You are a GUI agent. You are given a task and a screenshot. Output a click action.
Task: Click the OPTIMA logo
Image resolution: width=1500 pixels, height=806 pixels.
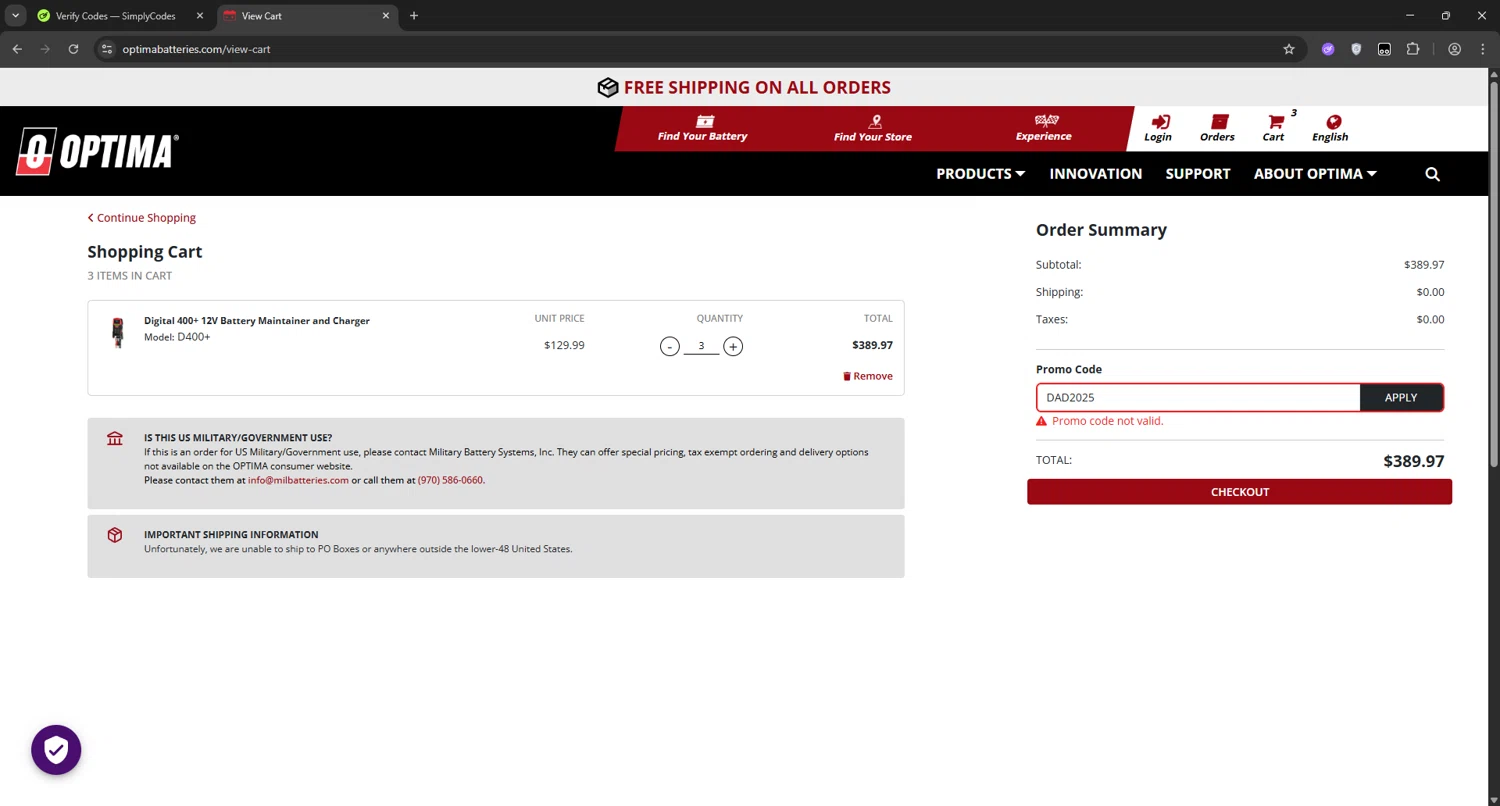pyautogui.click(x=97, y=151)
